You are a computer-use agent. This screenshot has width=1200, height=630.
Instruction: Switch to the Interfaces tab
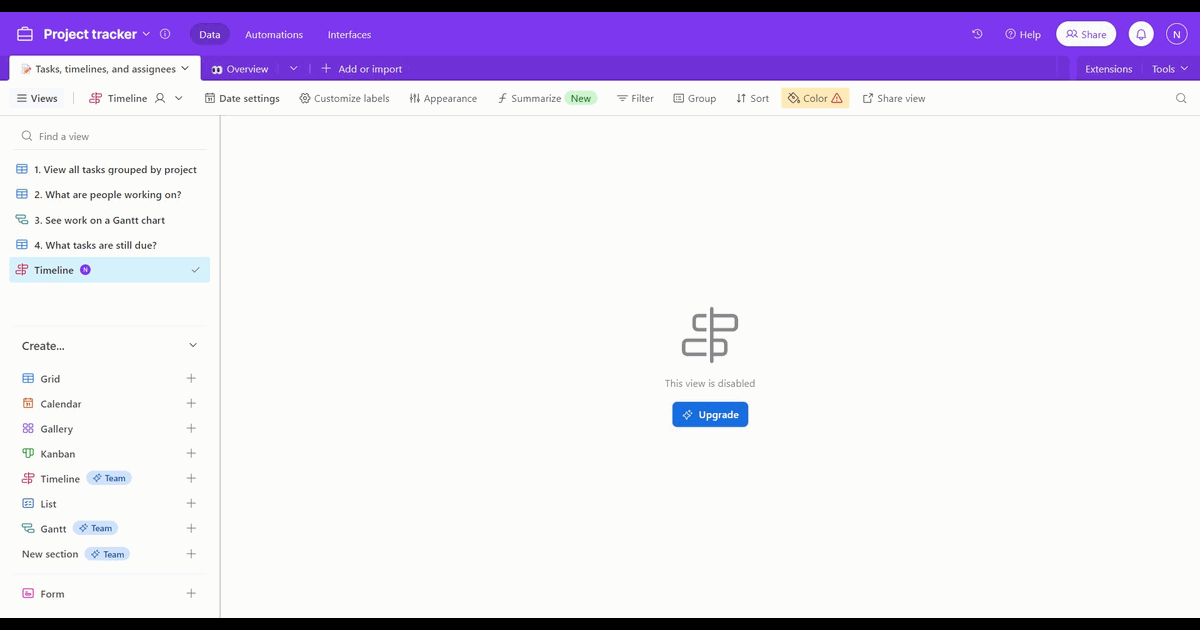(x=349, y=34)
